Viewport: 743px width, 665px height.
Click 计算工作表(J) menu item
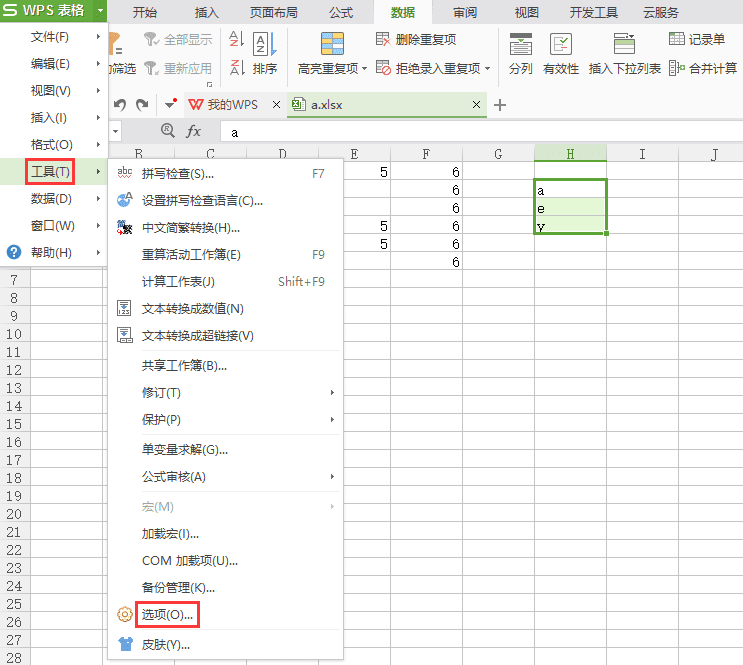[225, 282]
